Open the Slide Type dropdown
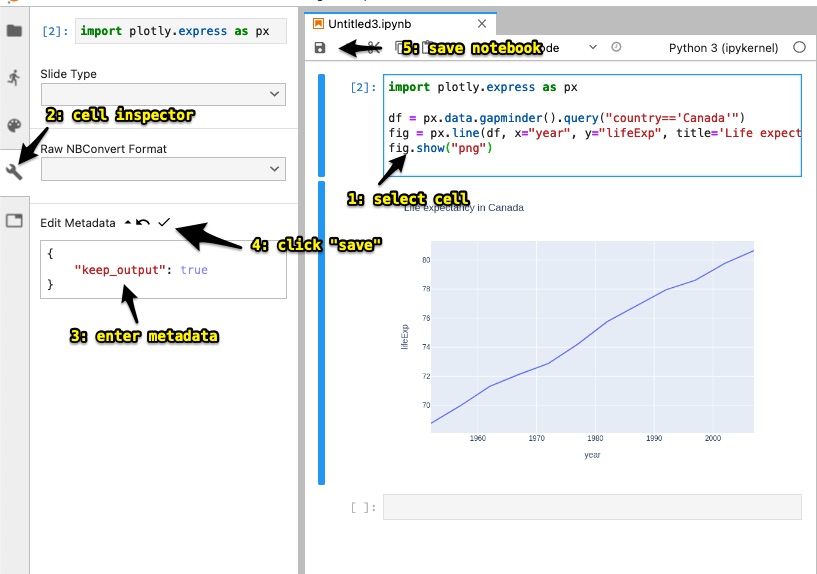This screenshot has height=574, width=817. point(163,94)
